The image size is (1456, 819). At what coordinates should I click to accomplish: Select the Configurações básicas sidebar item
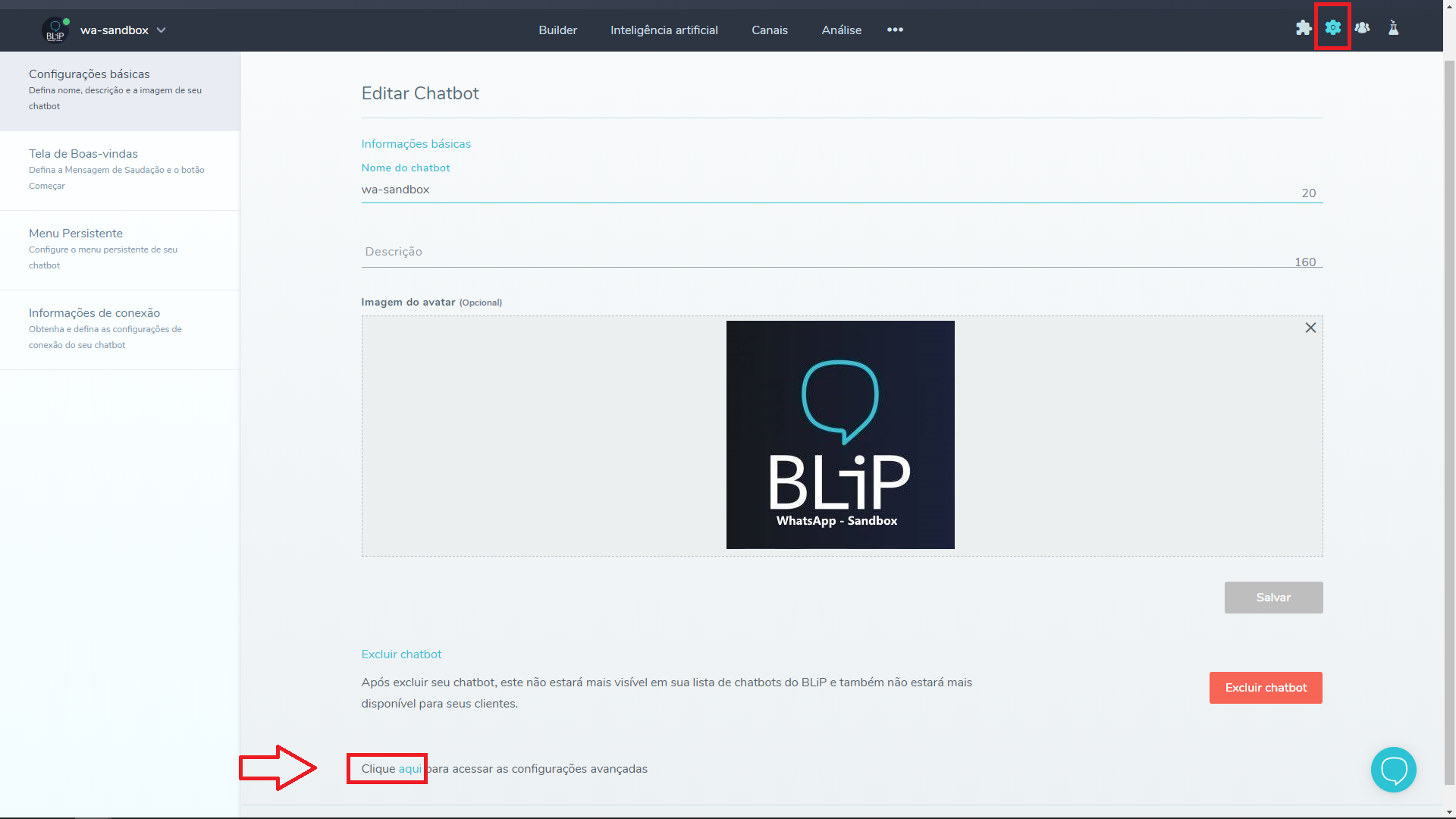119,89
